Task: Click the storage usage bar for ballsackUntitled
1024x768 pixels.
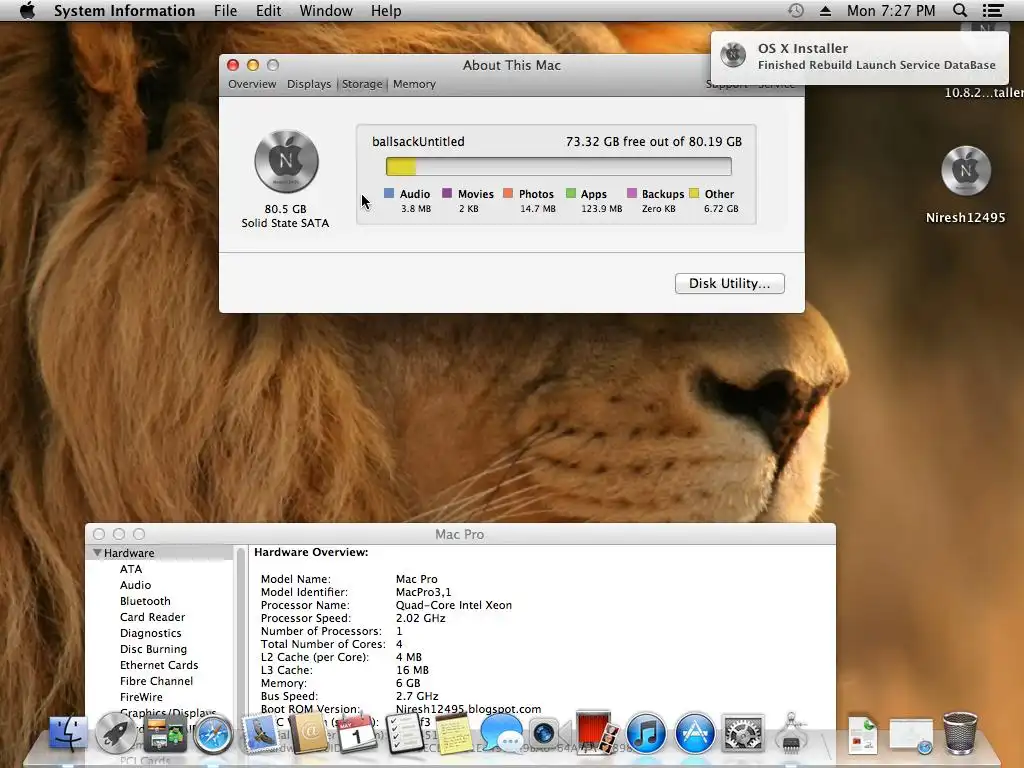Action: (558, 166)
